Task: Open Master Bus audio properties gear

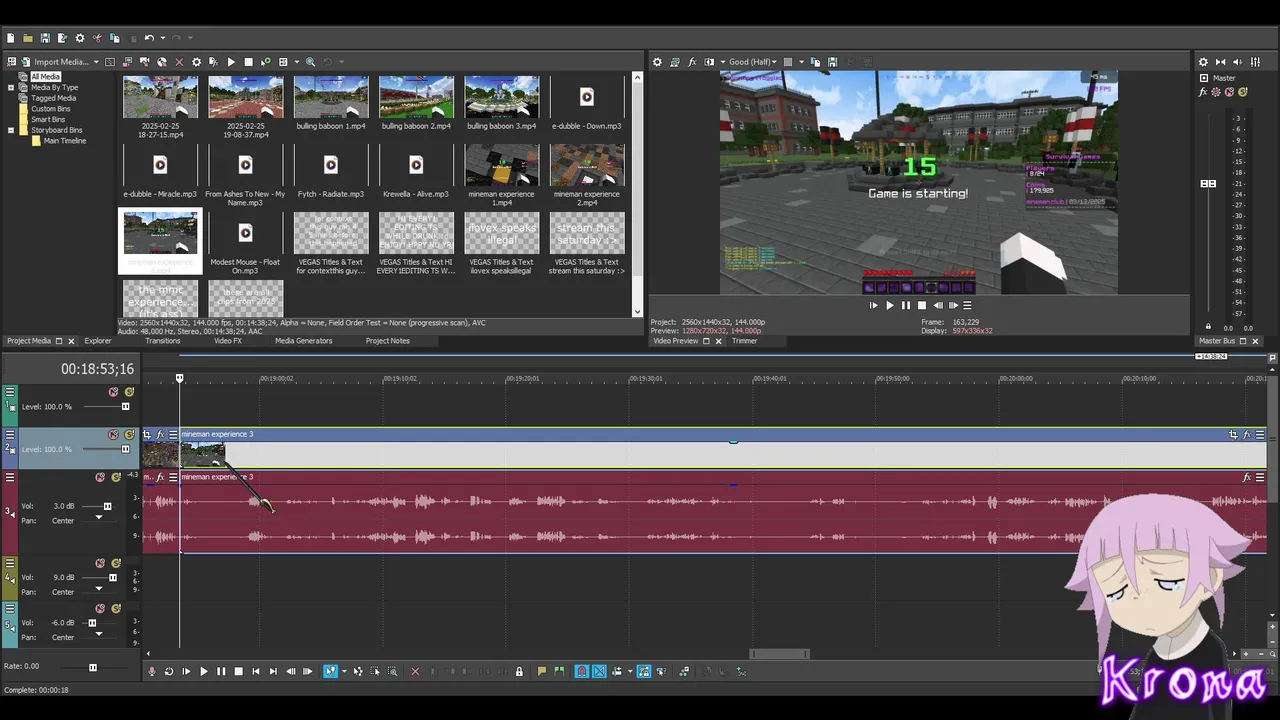Action: click(x=1203, y=62)
